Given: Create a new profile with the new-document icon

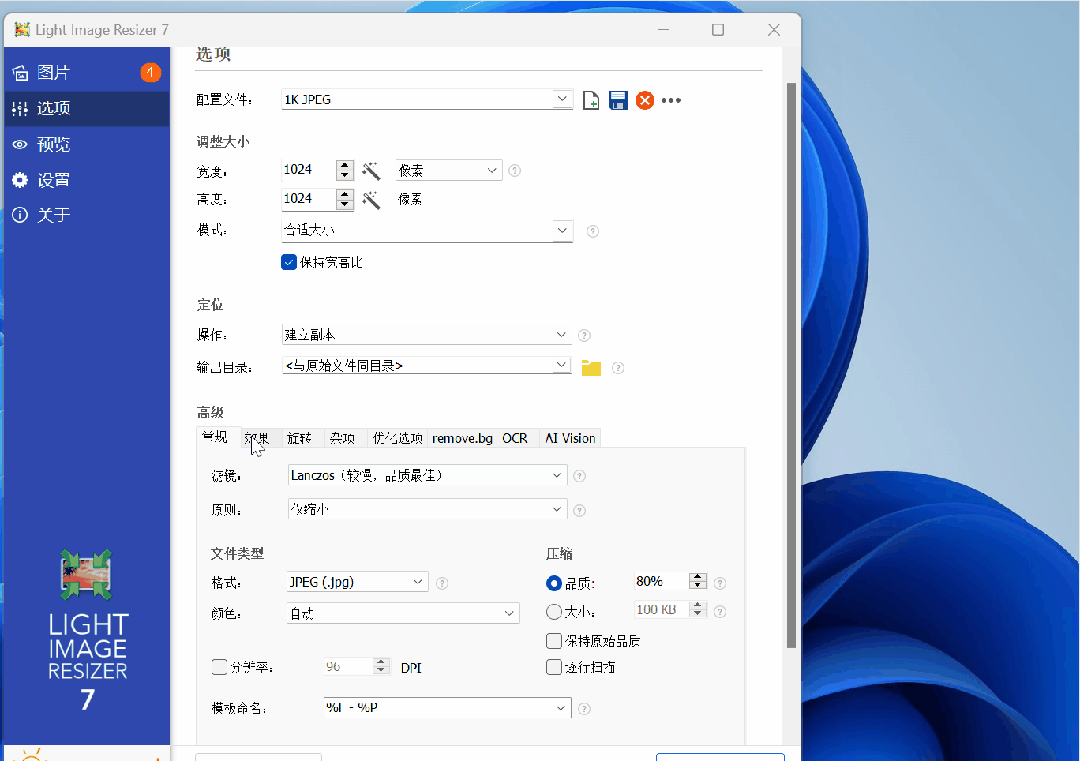Looking at the screenshot, I should 590,100.
